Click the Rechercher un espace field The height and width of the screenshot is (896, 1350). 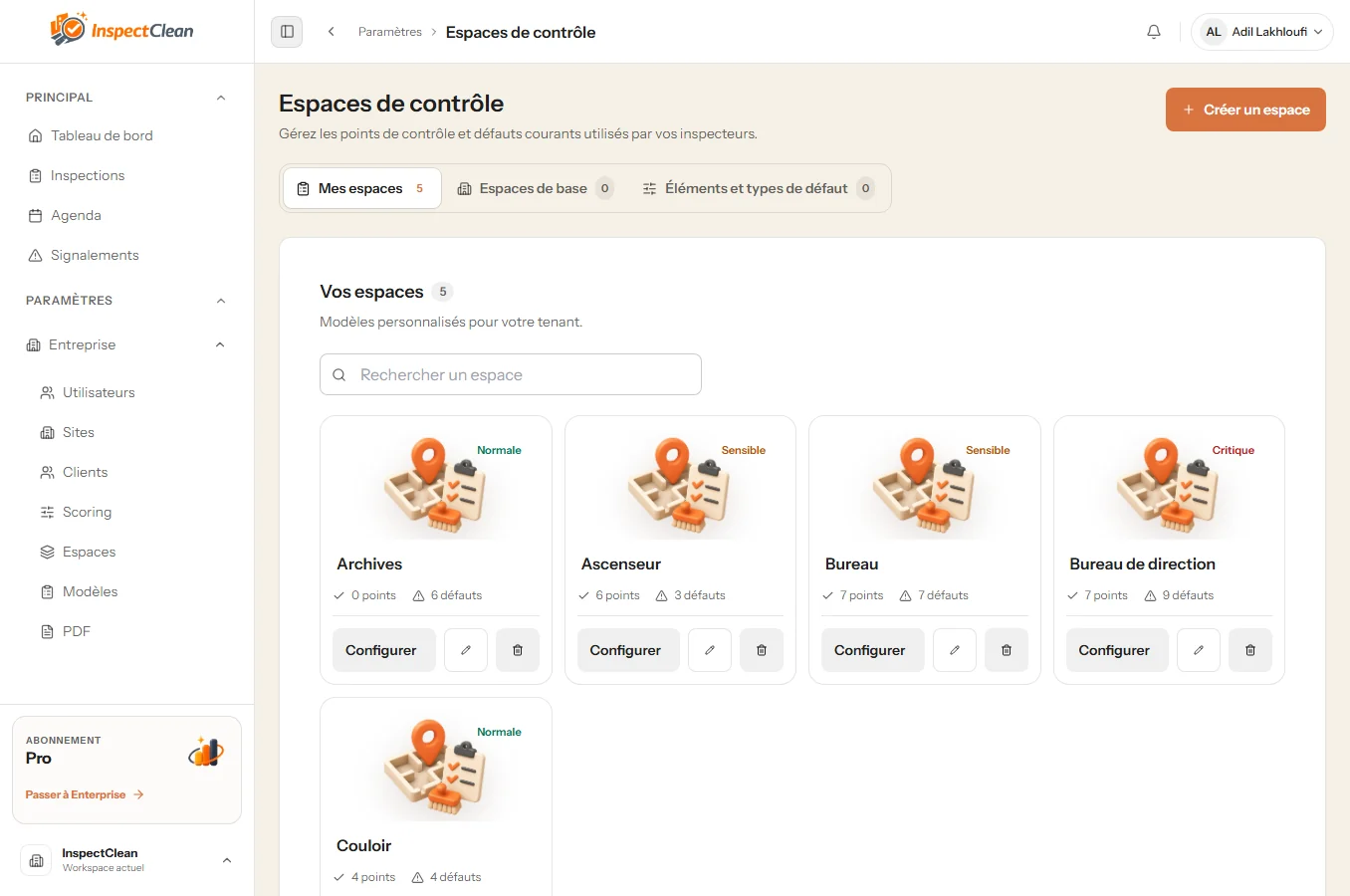(511, 374)
